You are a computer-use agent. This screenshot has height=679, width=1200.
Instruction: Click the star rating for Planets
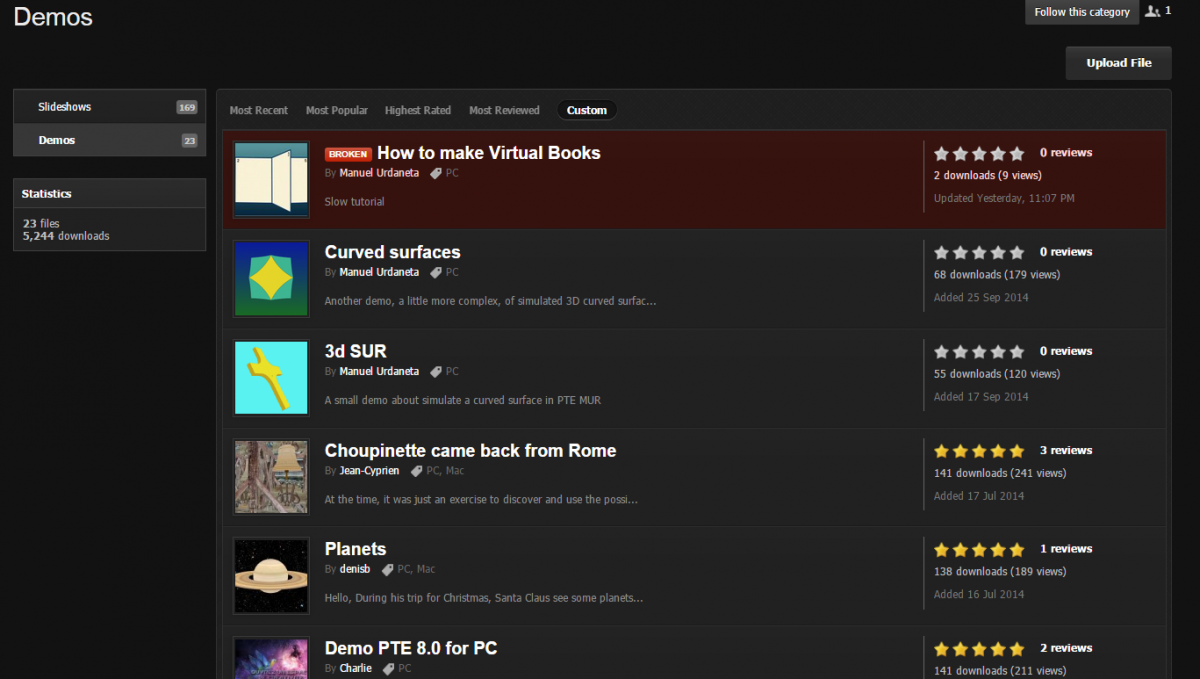tap(979, 550)
